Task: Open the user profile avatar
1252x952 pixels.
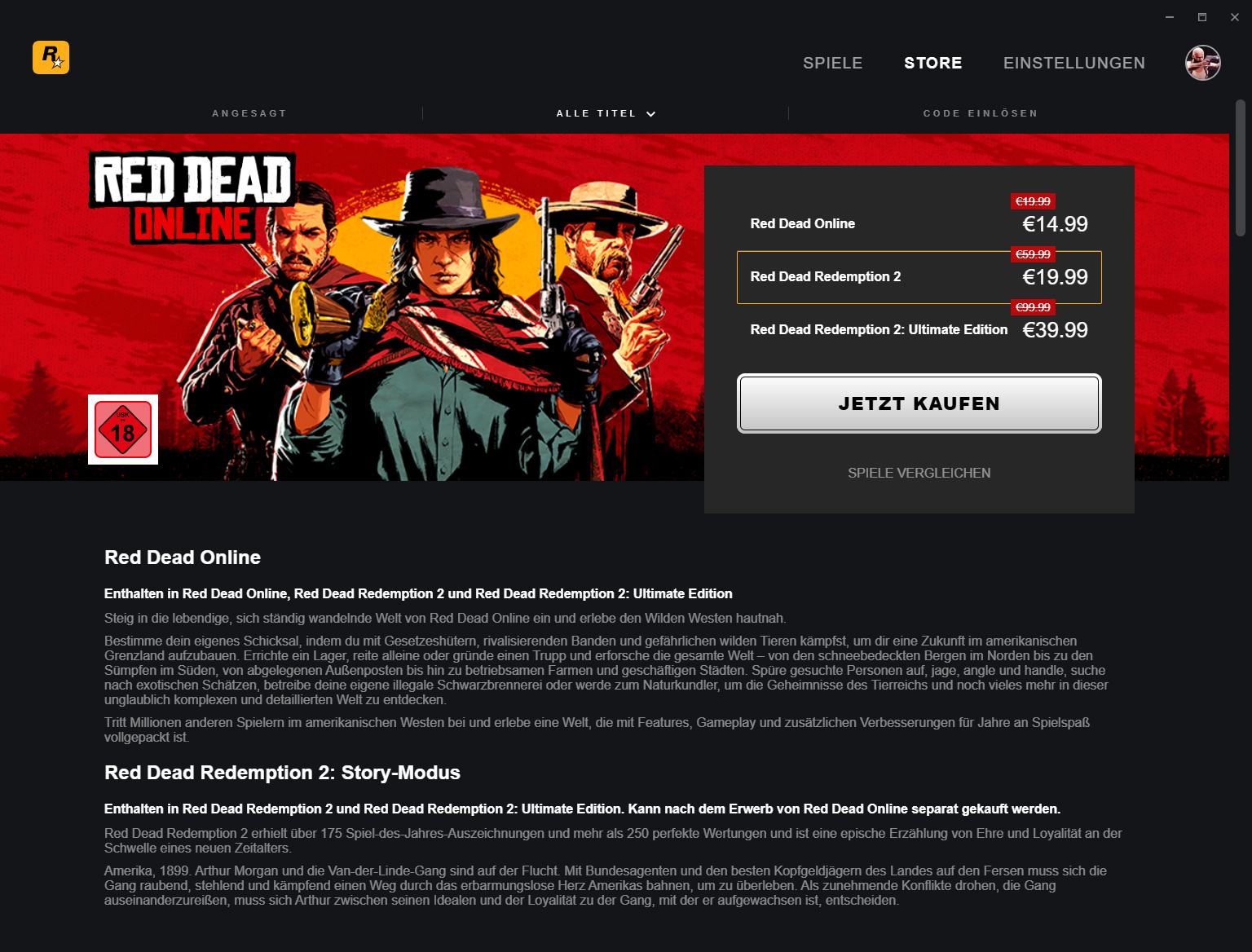Action: [1202, 63]
